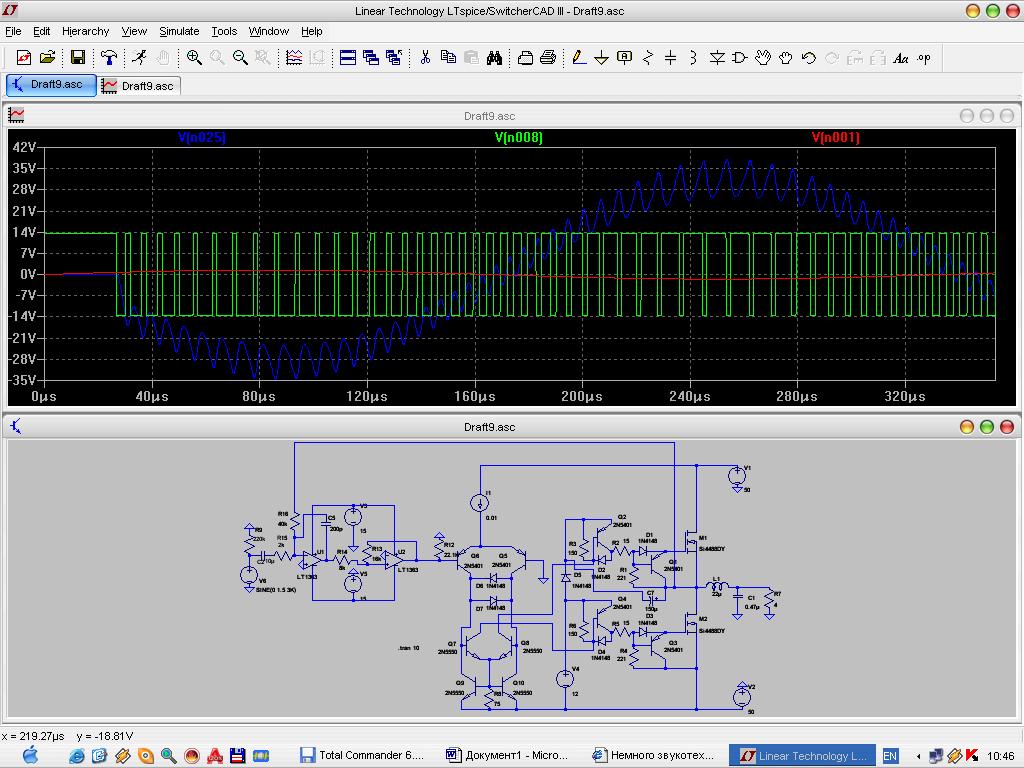Viewport: 1024px width, 768px height.
Task: Click the Open file folder icon
Action: click(x=47, y=58)
